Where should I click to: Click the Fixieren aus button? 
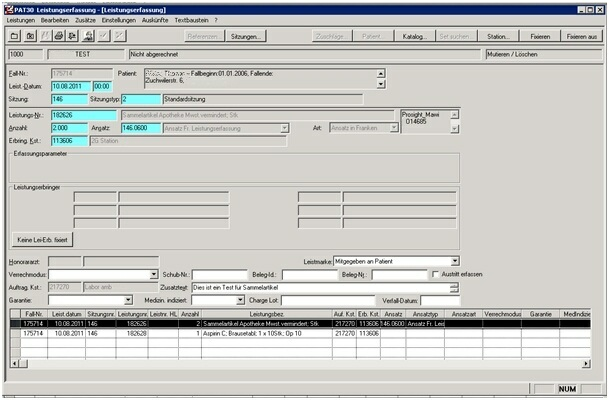[582, 37]
